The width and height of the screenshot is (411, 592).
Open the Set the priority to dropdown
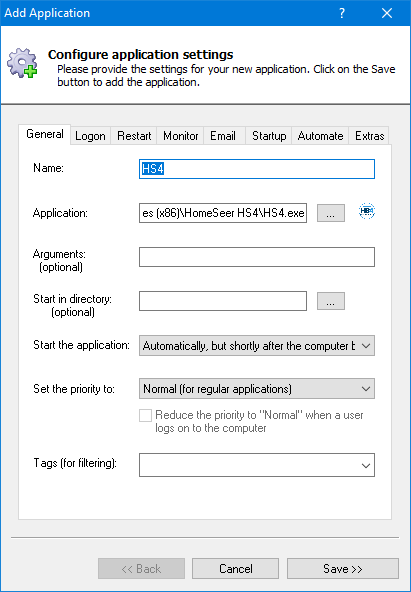pyautogui.click(x=257, y=388)
